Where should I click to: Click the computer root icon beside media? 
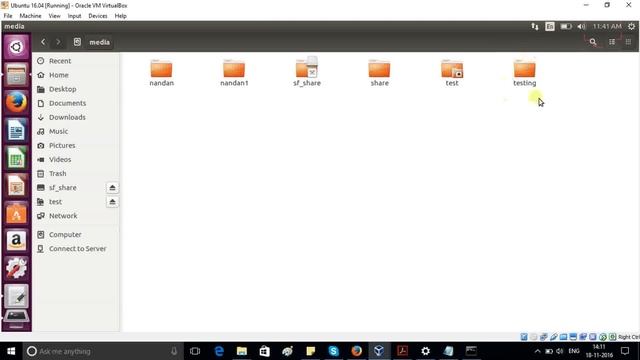tap(77, 42)
